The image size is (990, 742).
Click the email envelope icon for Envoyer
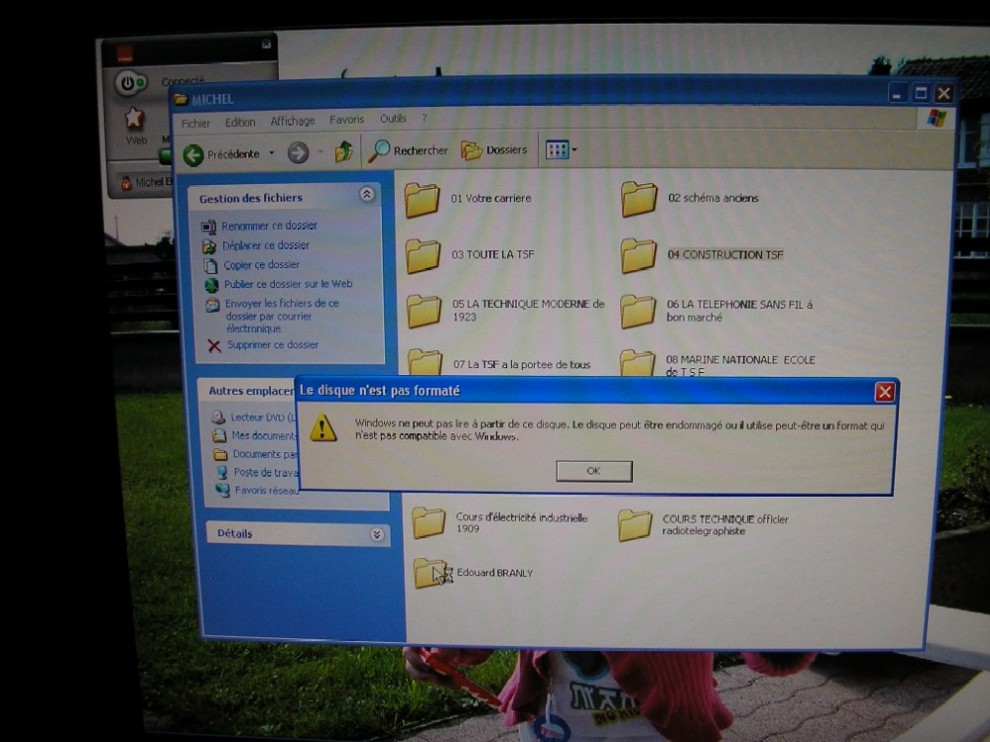213,306
